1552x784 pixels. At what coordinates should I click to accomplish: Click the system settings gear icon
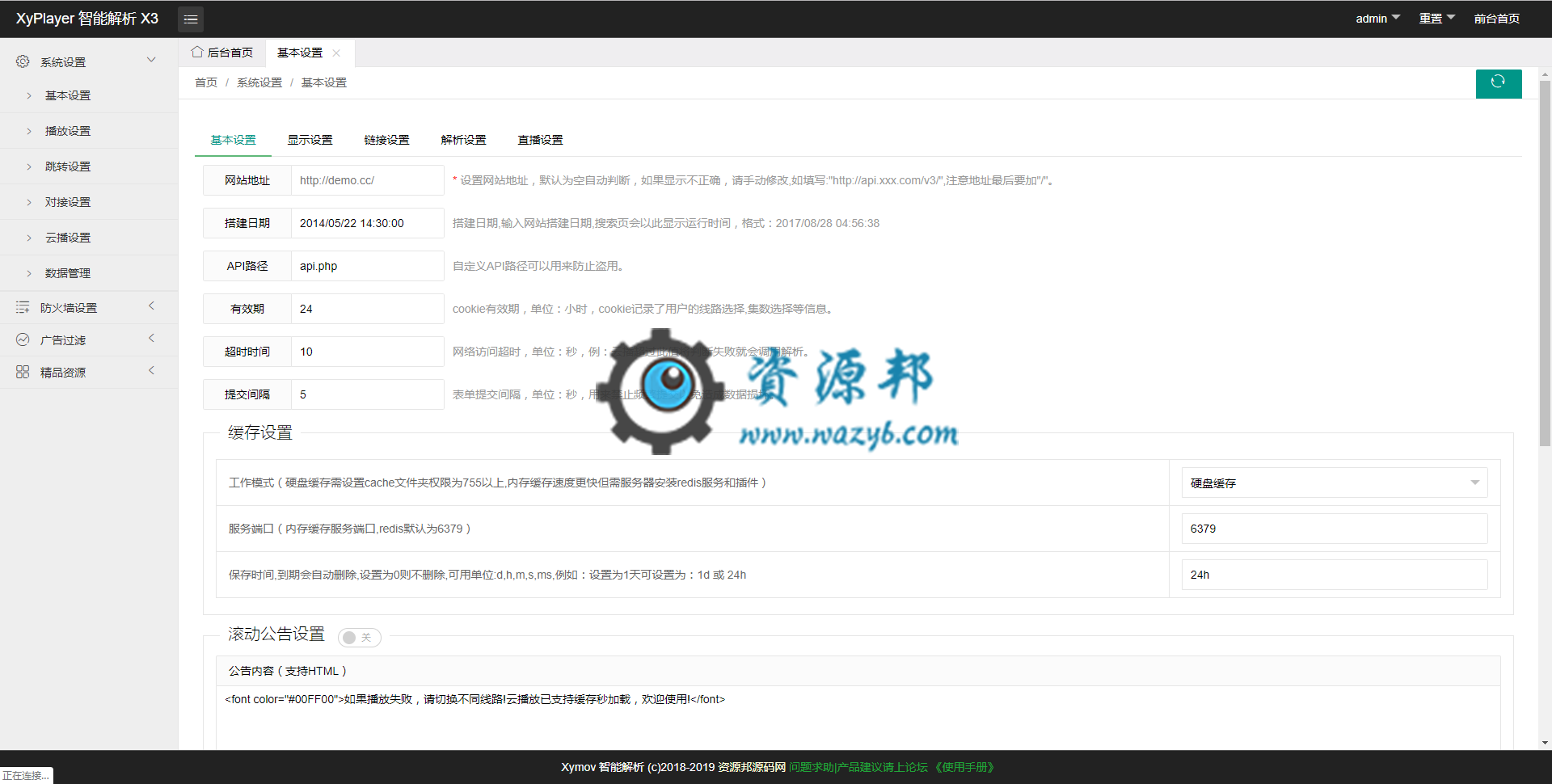coord(23,61)
